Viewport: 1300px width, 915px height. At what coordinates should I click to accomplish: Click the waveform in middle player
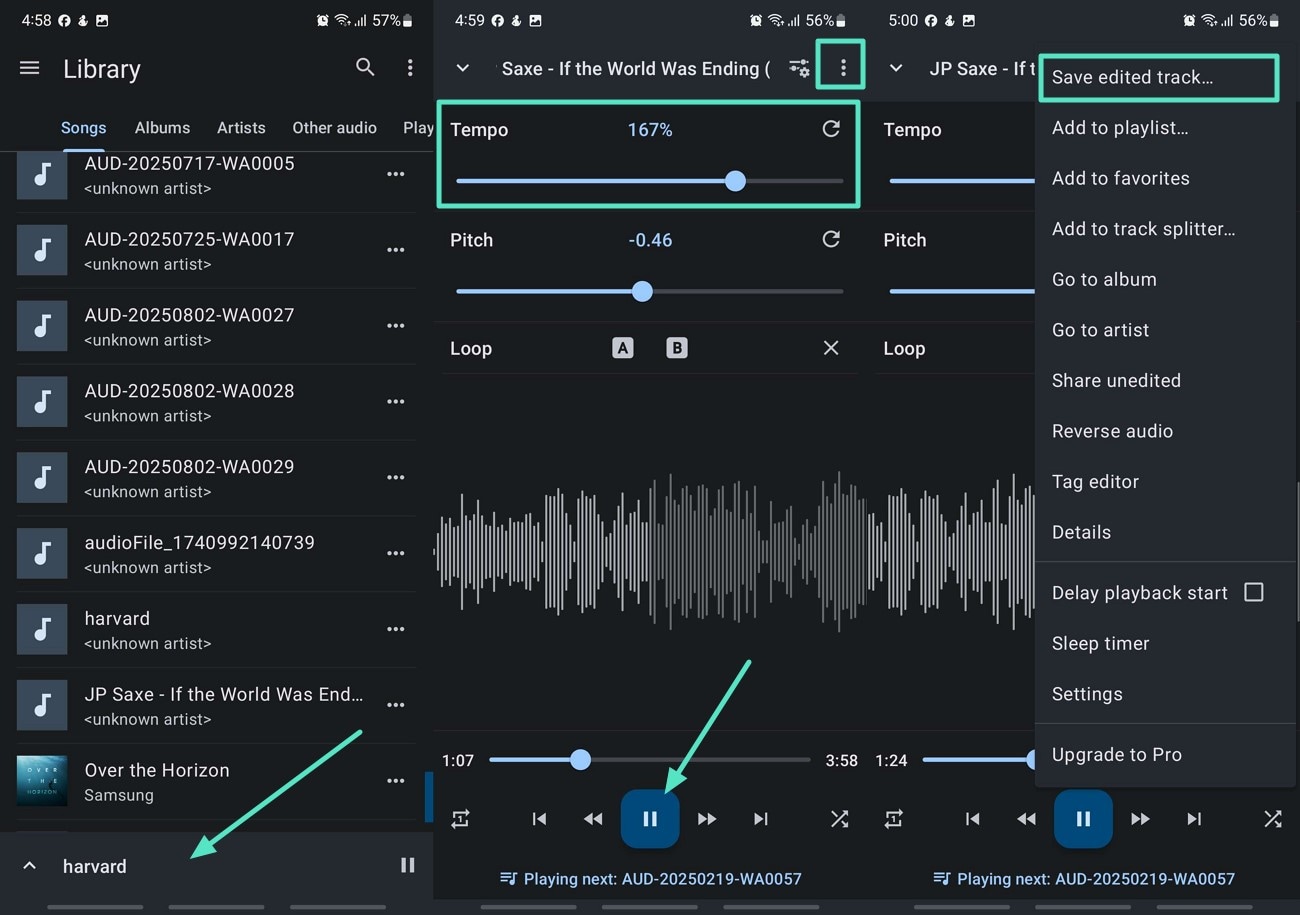pos(649,552)
